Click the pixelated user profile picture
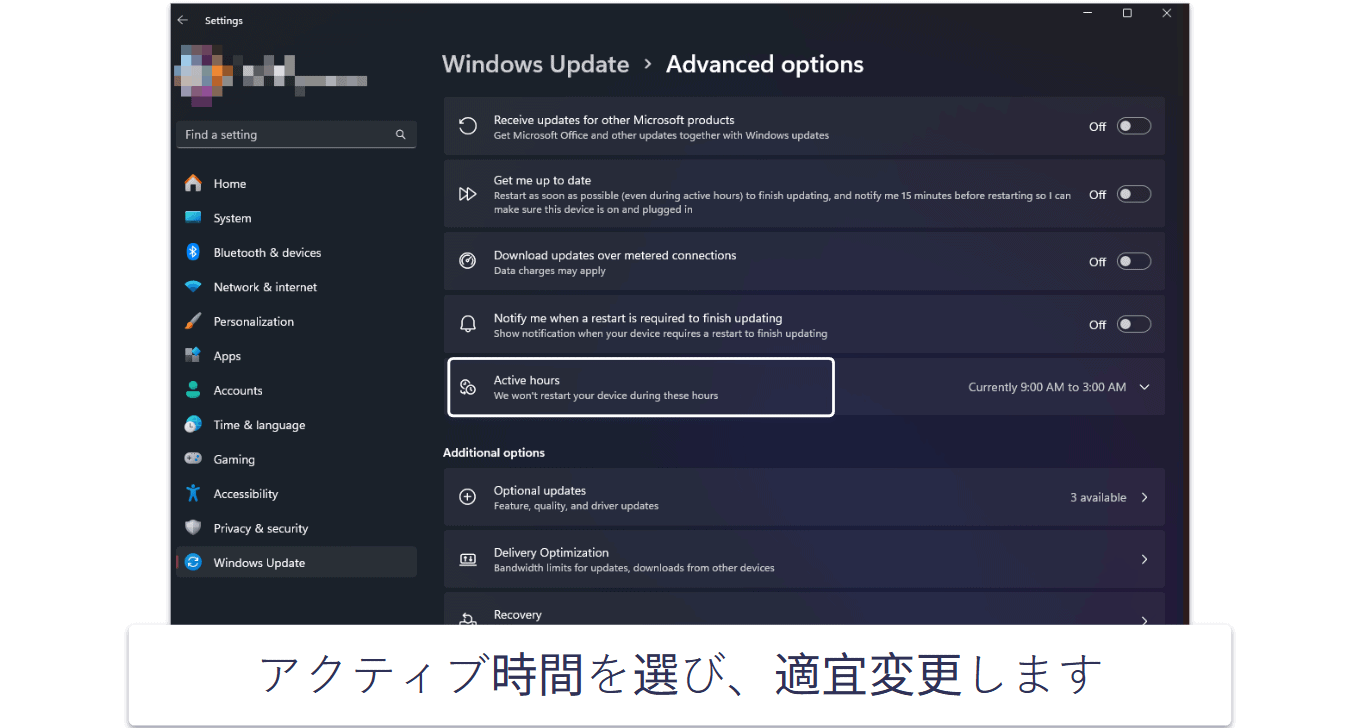Image resolution: width=1359 pixels, height=728 pixels. pyautogui.click(x=205, y=74)
